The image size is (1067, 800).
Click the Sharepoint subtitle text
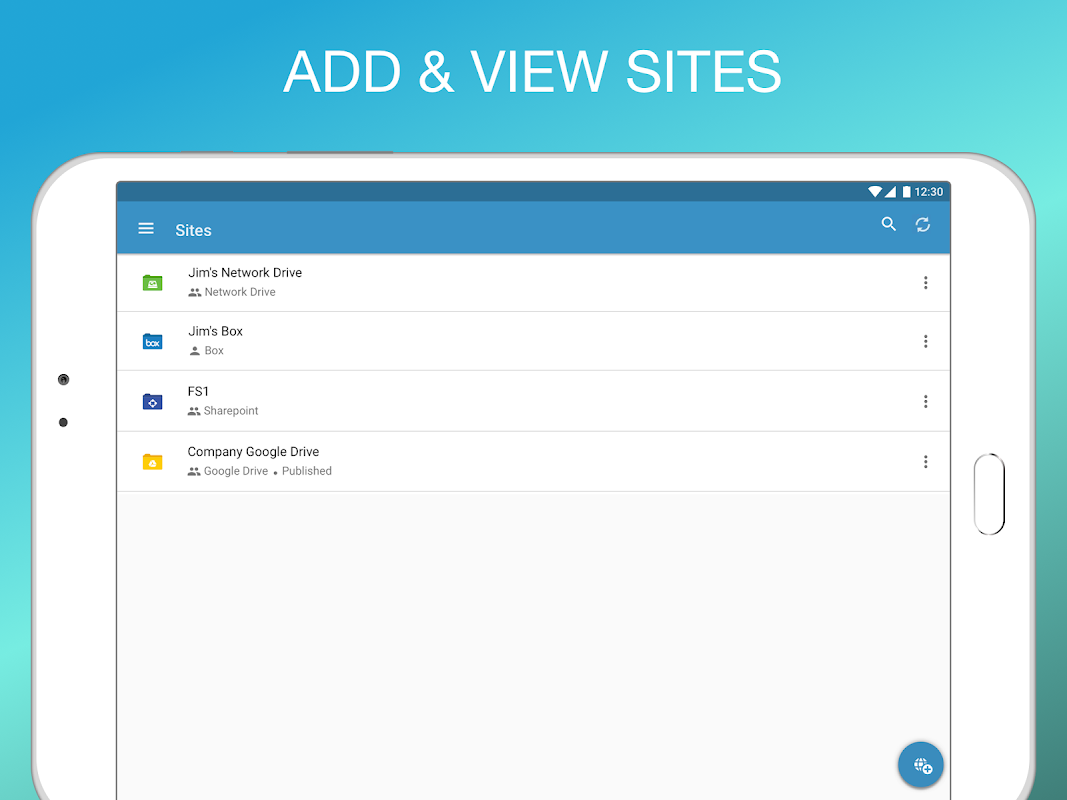coord(231,411)
